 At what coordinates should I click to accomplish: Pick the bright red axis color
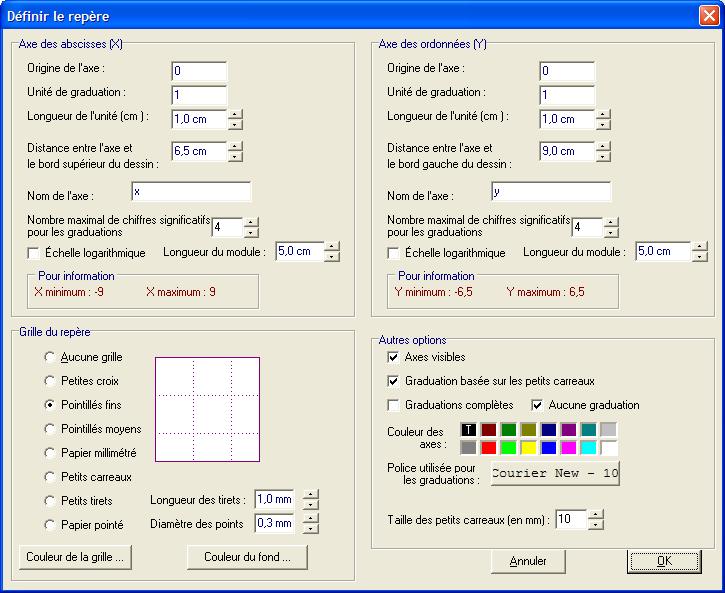click(x=489, y=448)
